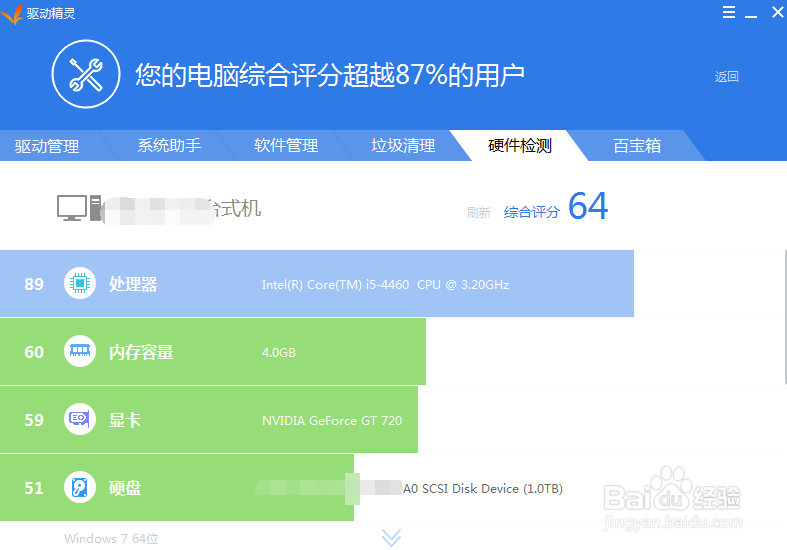Select the 硬盘 score bar row
This screenshot has height=550, width=787.
click(177, 487)
